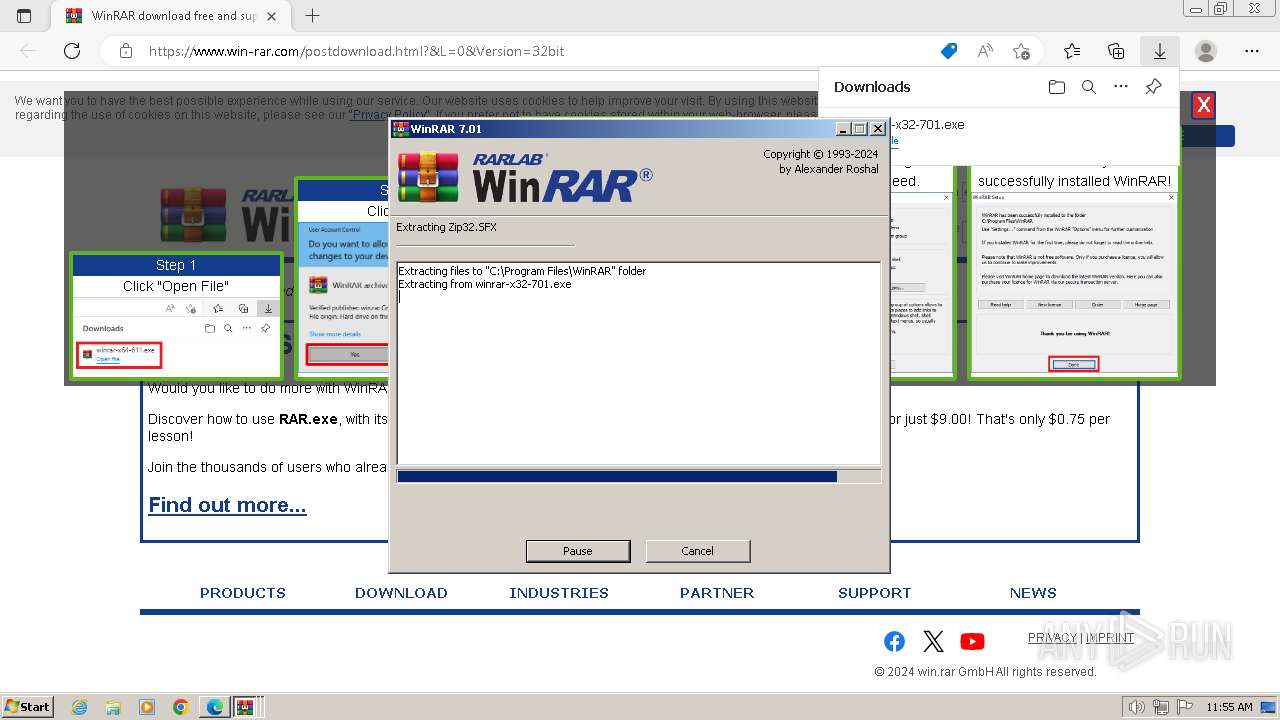The height and width of the screenshot is (720, 1280).
Task: Click inside the extraction log text area
Action: [639, 363]
